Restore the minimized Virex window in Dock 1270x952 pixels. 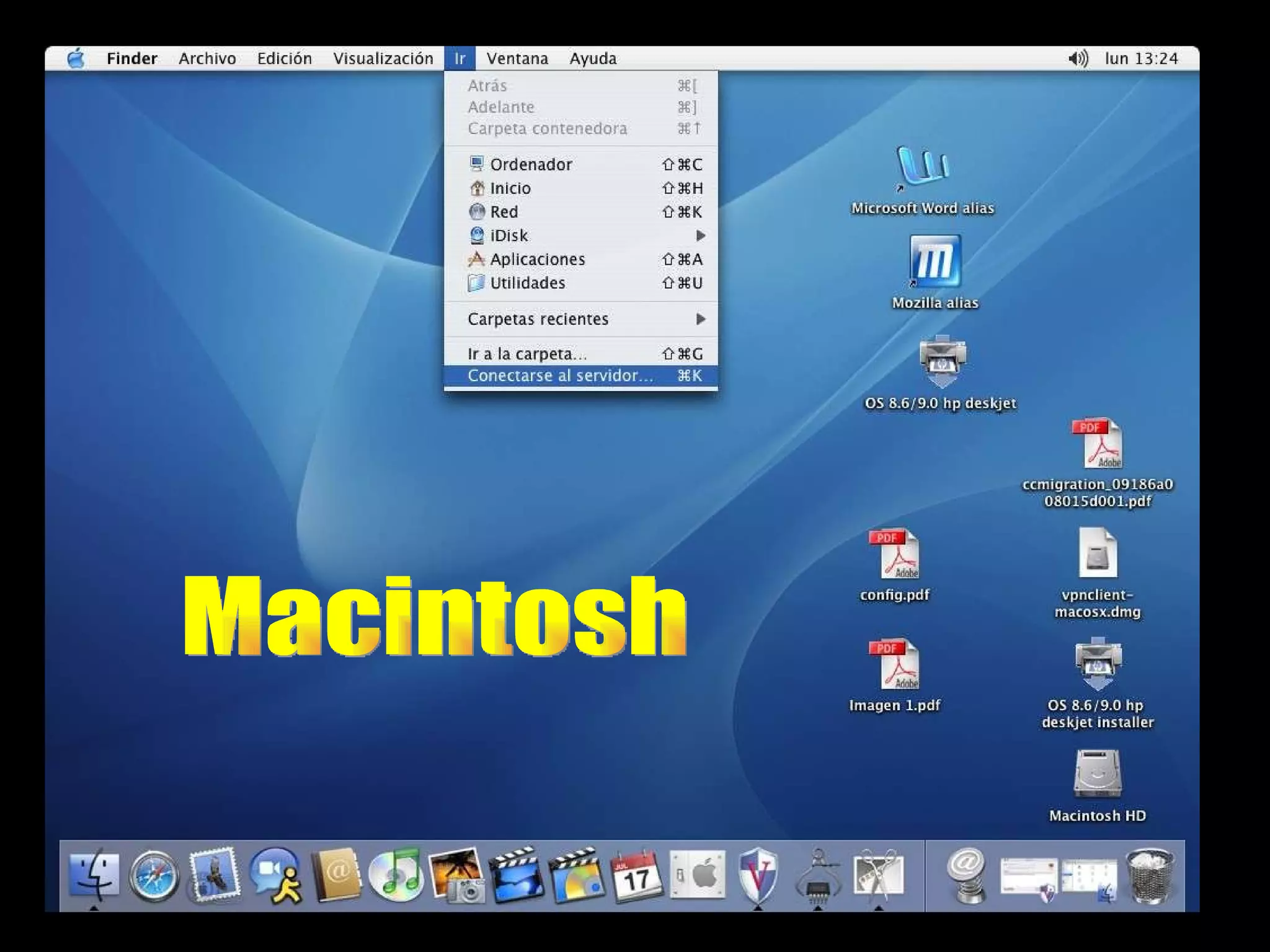1029,879
